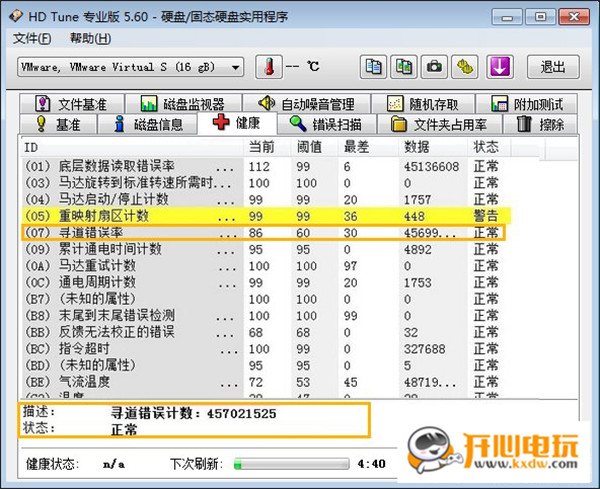Click the copy info to clipboard icon
600x489 pixels.
click(x=373, y=67)
